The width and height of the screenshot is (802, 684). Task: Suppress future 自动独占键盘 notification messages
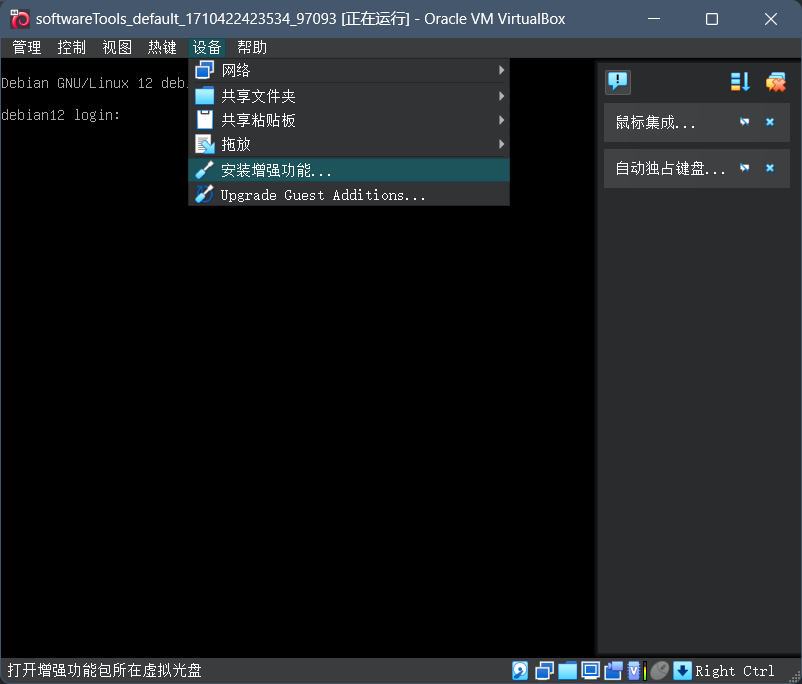[744, 168]
